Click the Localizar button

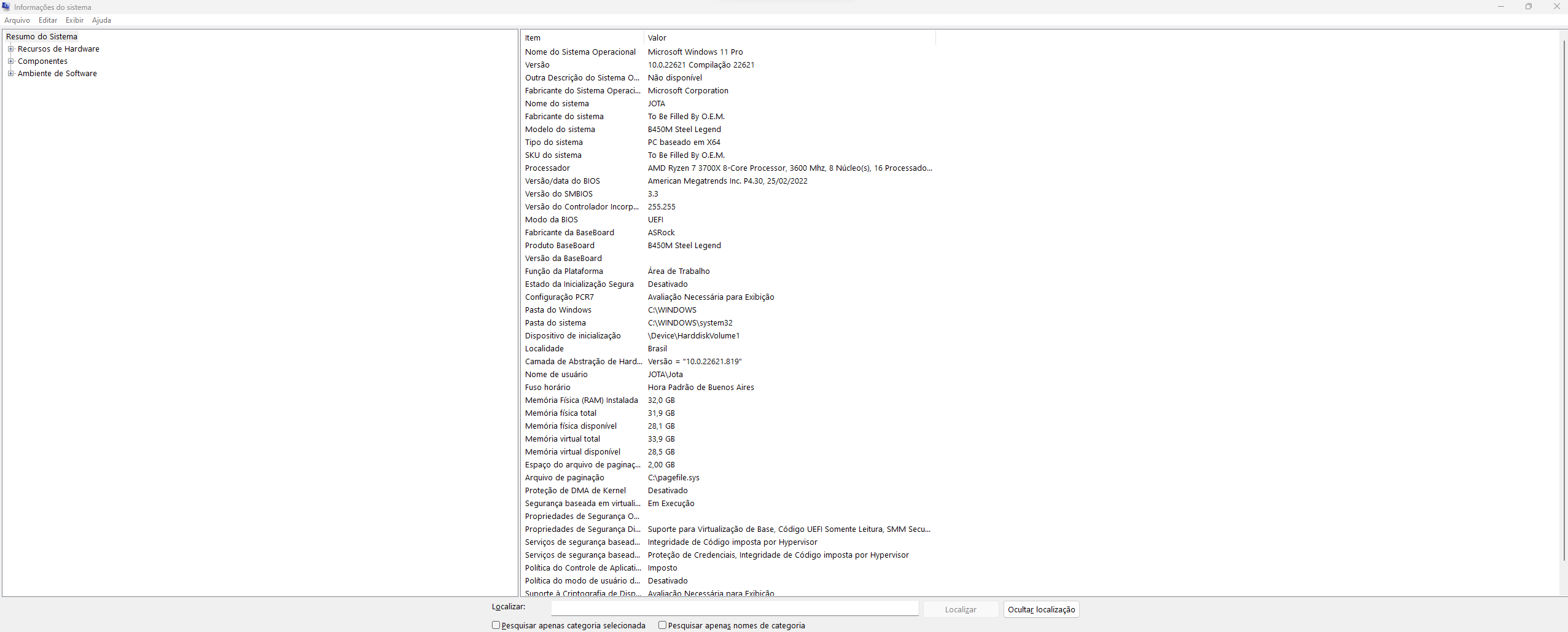pyautogui.click(x=961, y=609)
